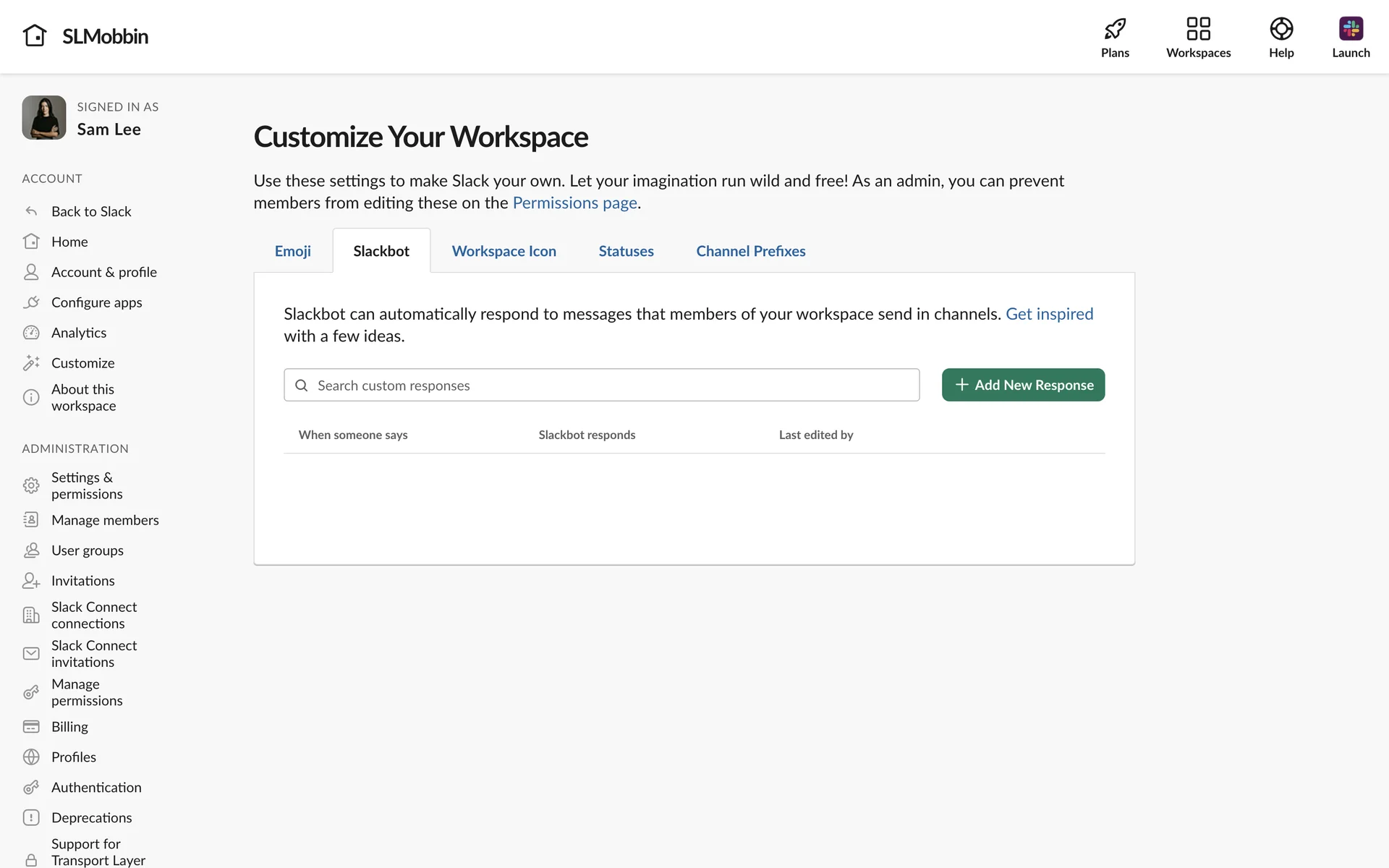Follow the Get inspired link
Screen dimensions: 1389x868
[1049, 314]
